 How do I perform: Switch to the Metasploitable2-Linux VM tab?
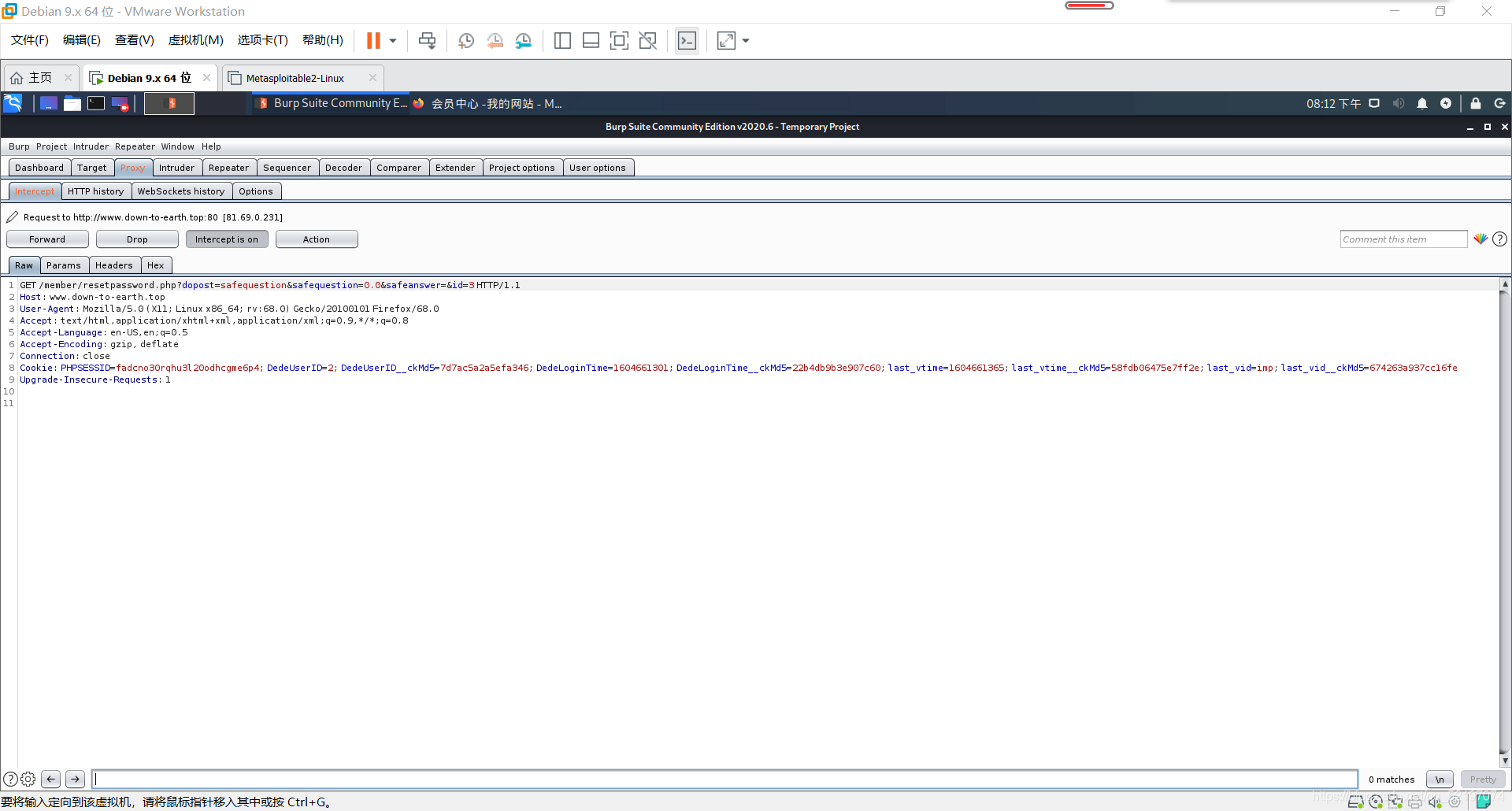295,78
